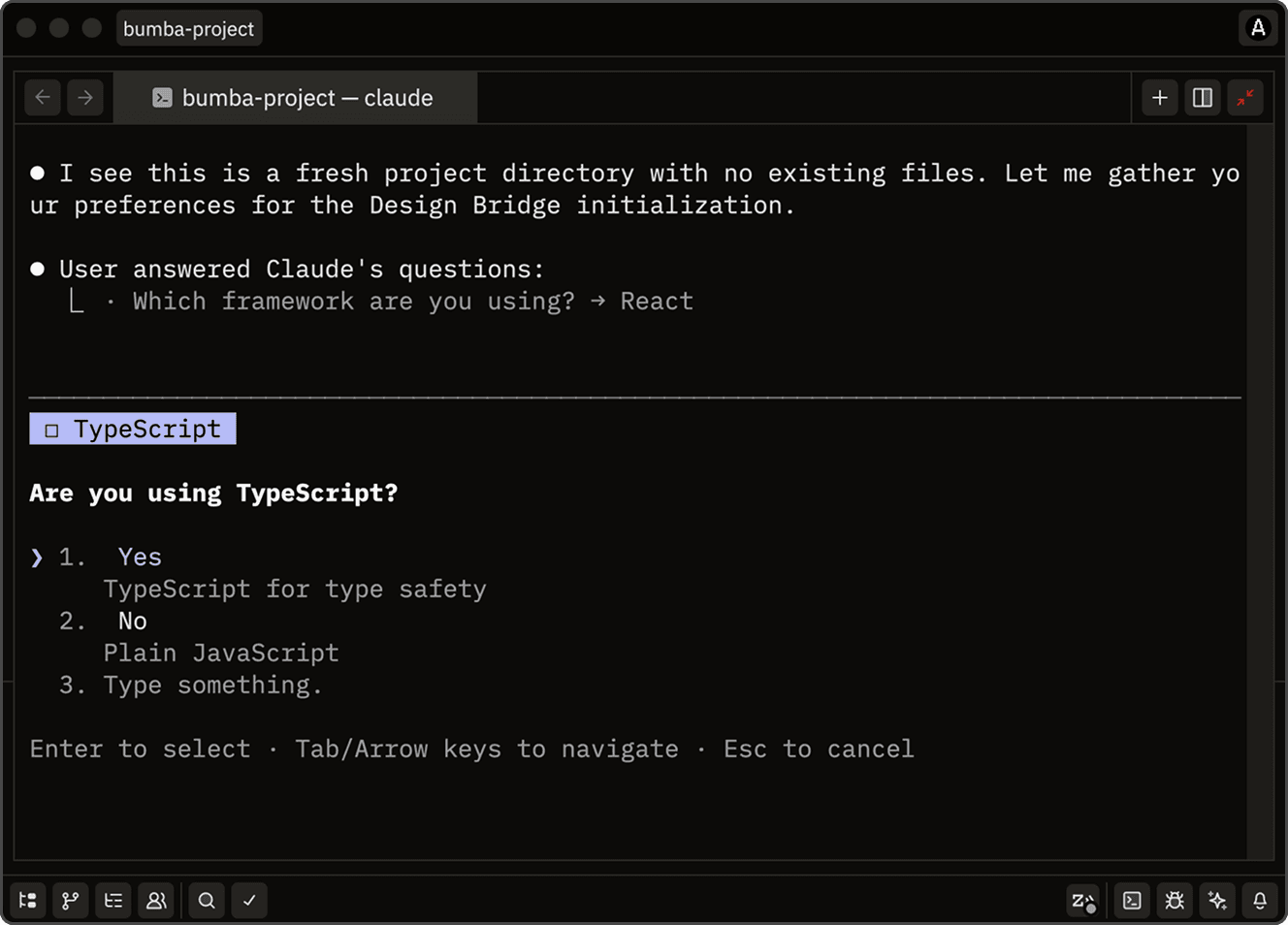
Task: Open the new tab plus menu
Action: click(1160, 98)
